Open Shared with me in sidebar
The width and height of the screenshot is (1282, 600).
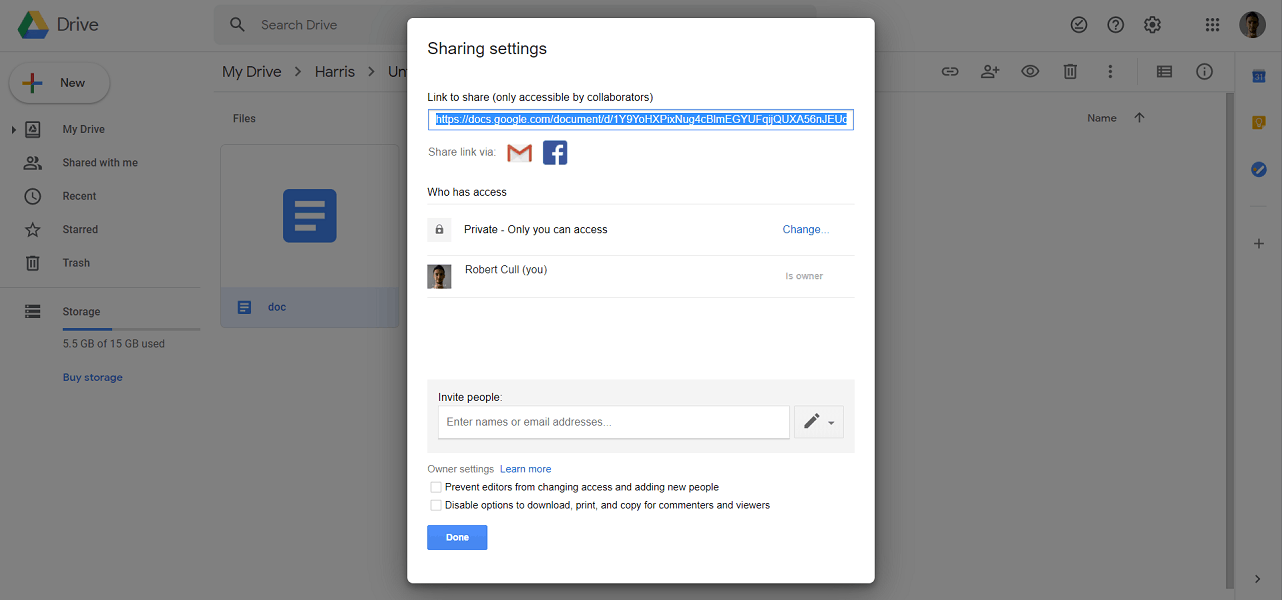[x=100, y=163]
